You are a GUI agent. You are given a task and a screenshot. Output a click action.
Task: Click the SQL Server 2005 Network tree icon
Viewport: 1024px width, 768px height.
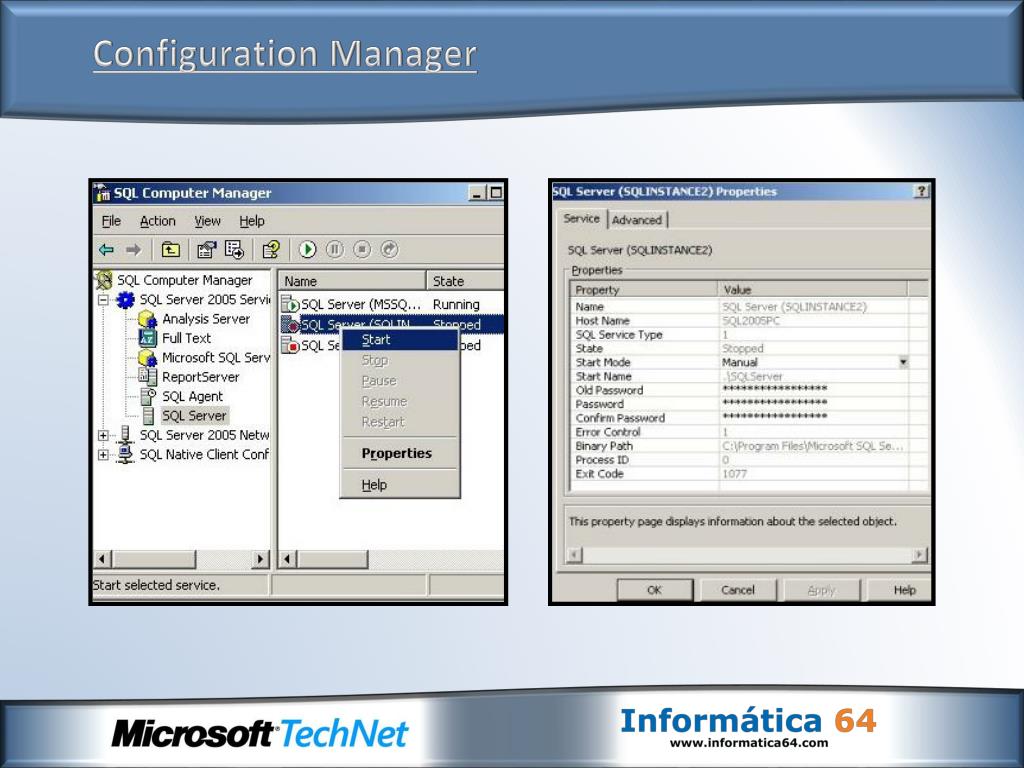[x=125, y=435]
